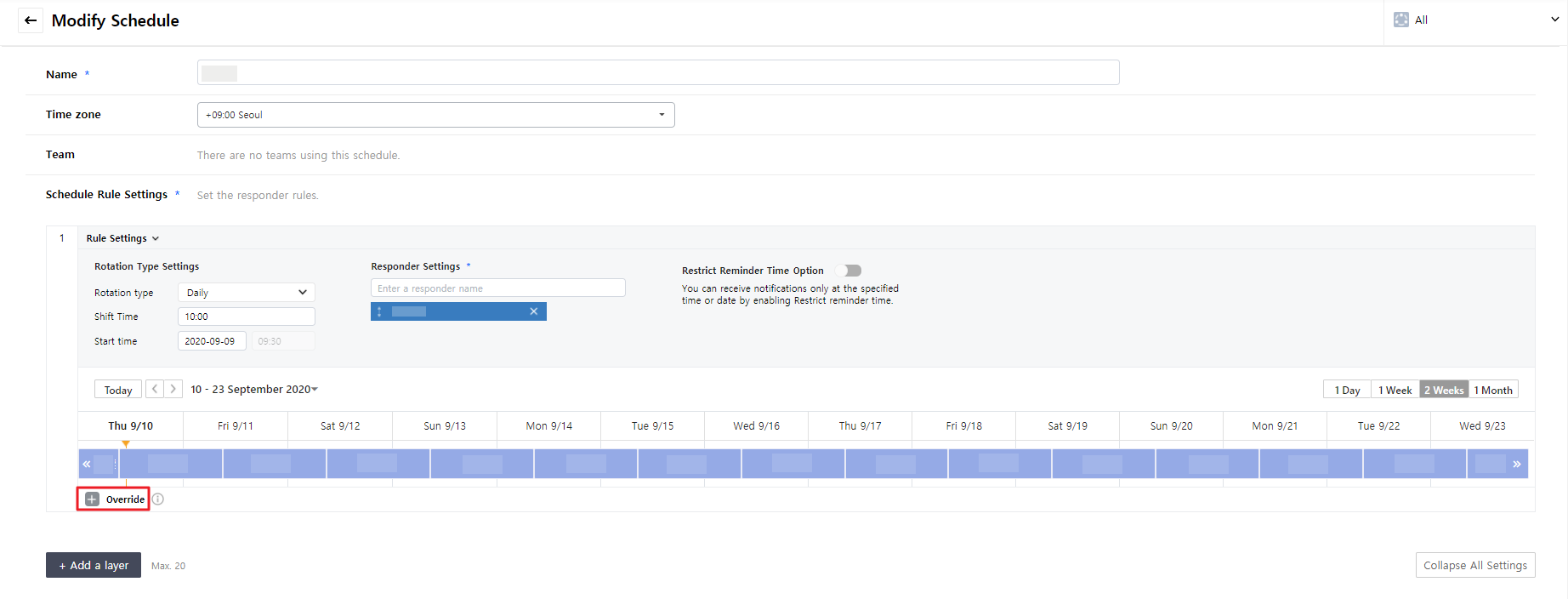The height and width of the screenshot is (599, 1568).
Task: Open the Time zone dropdown
Action: click(x=435, y=115)
